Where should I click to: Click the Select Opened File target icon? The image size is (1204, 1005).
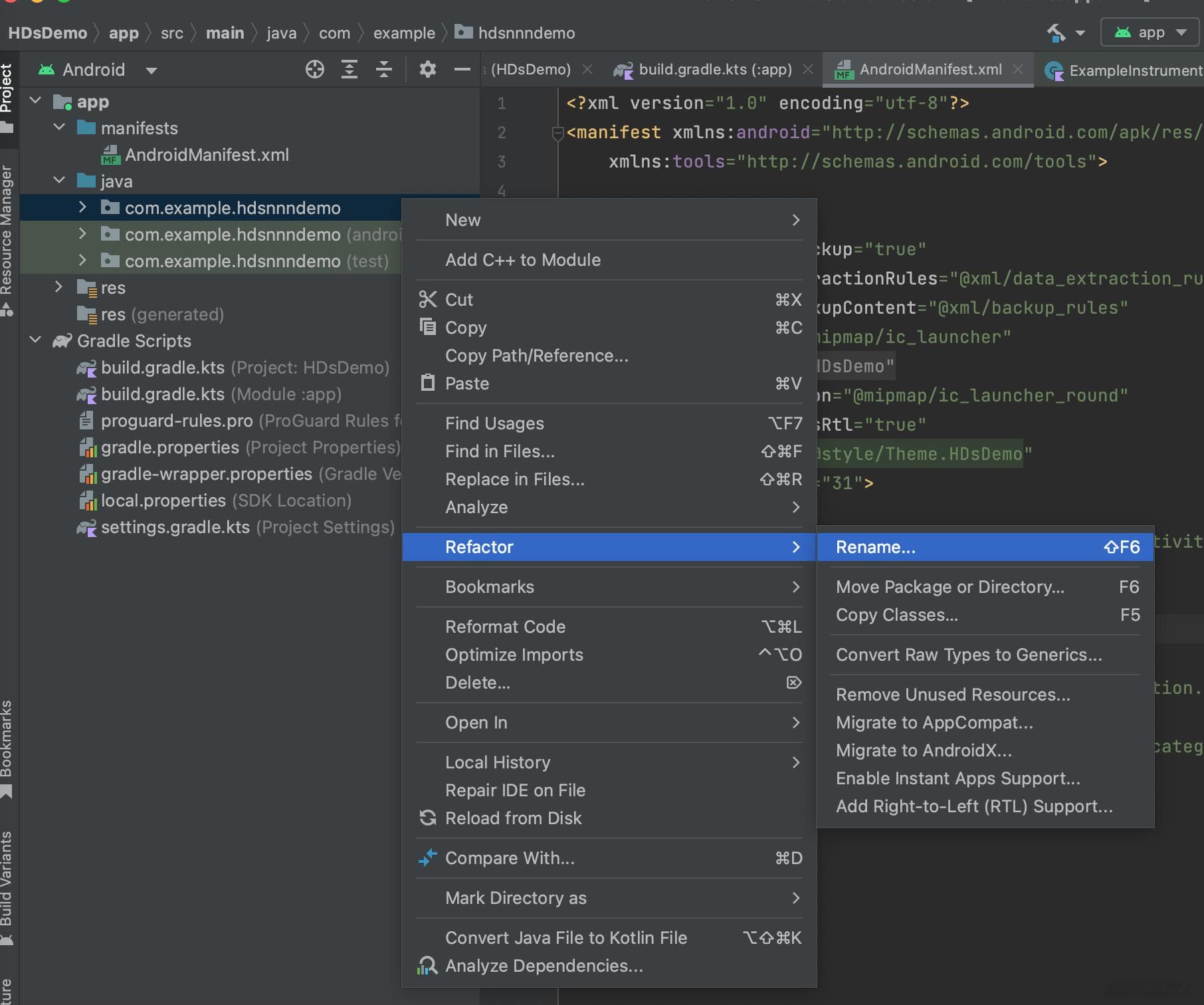pos(315,69)
